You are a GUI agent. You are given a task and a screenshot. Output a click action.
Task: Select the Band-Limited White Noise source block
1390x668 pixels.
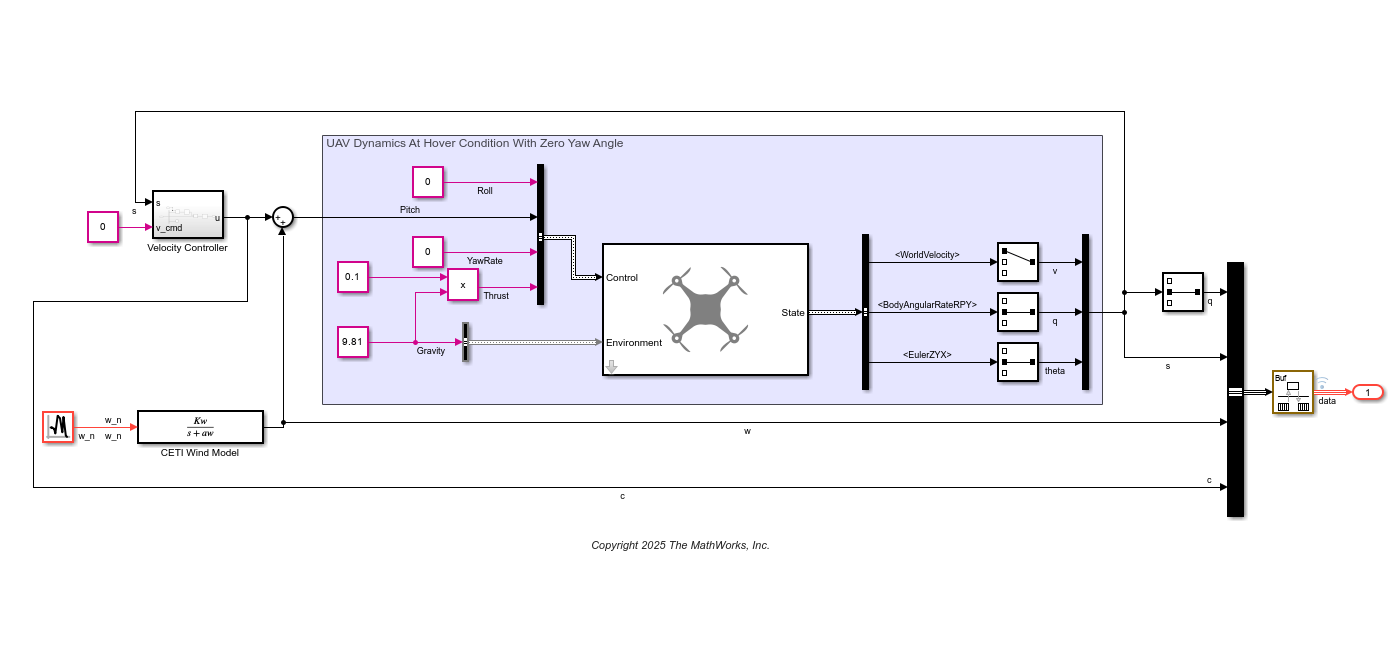(58, 427)
